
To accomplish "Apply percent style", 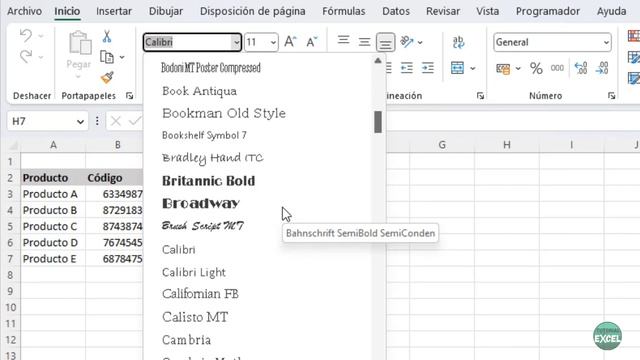I will click(536, 68).
